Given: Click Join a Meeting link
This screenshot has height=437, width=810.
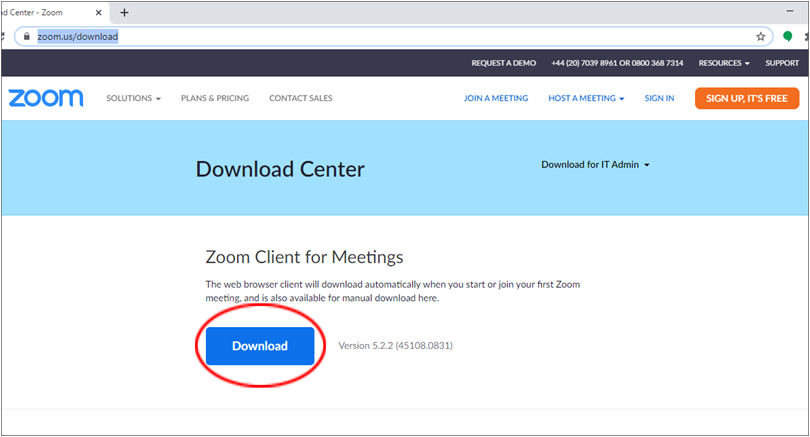Looking at the screenshot, I should pos(496,98).
